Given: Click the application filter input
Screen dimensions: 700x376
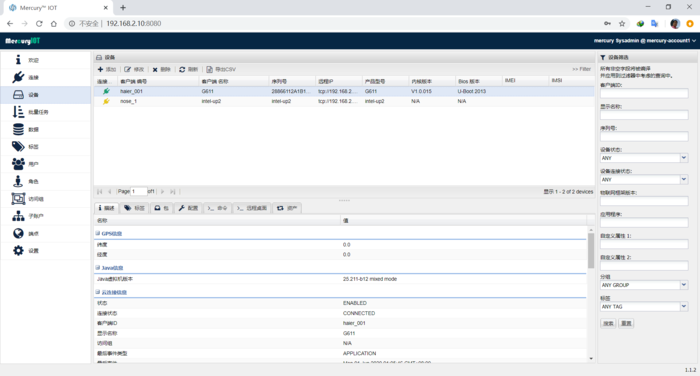Looking at the screenshot, I should click(644, 222).
